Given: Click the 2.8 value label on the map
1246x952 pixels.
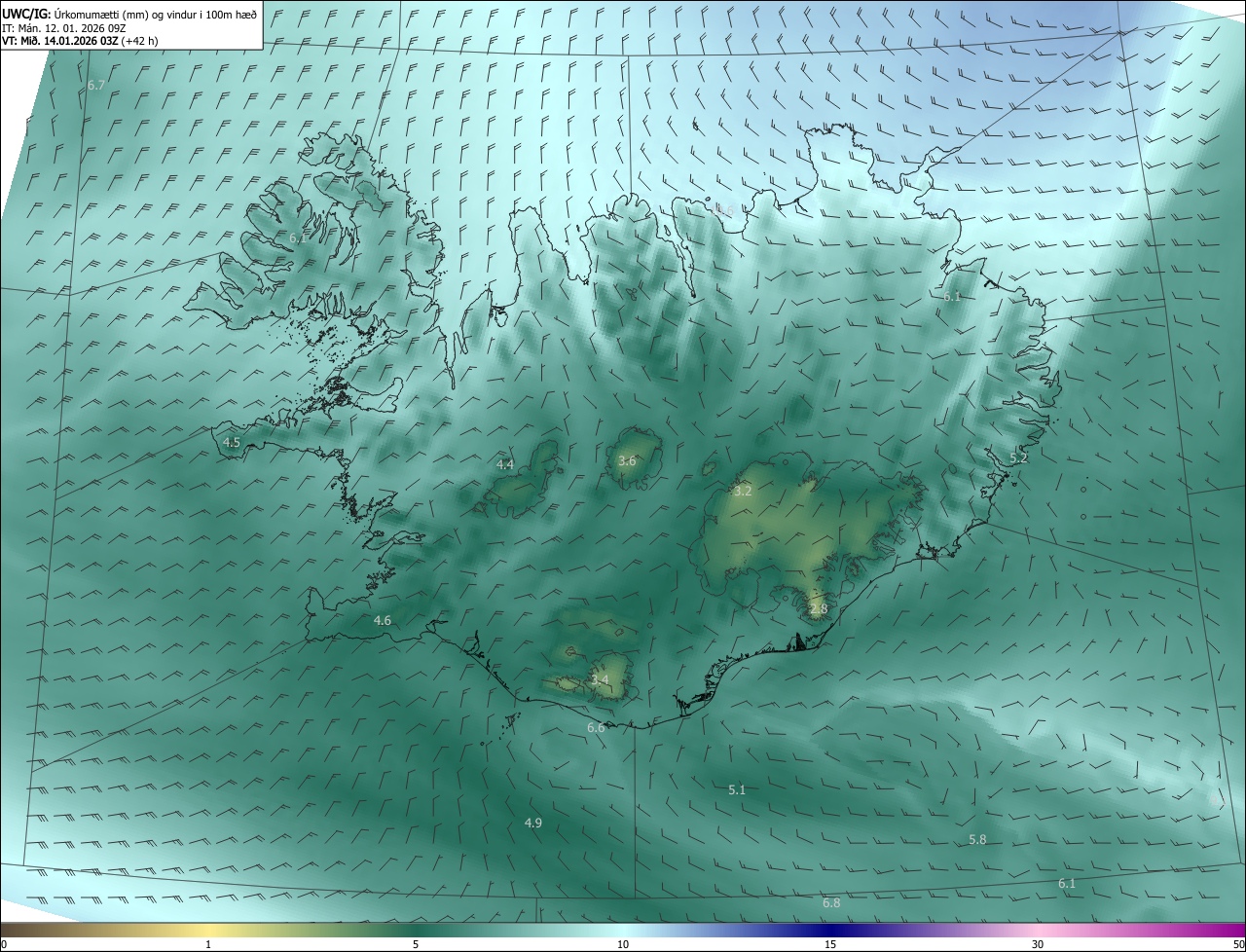Looking at the screenshot, I should tap(819, 609).
